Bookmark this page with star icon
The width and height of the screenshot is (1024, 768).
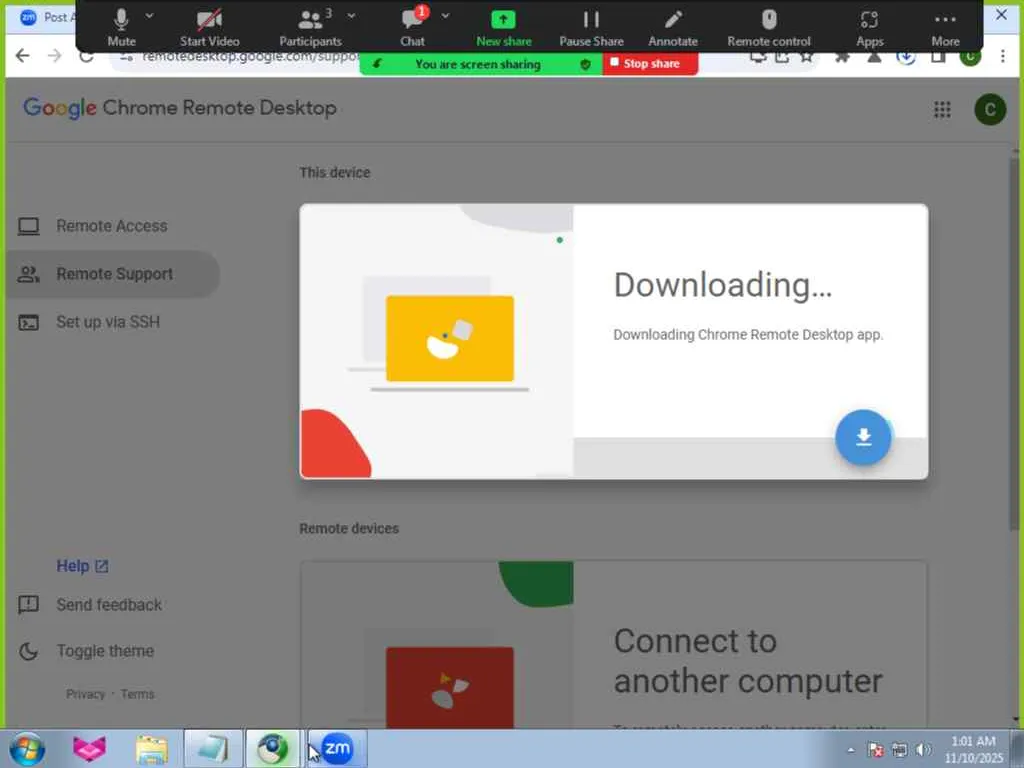pos(807,57)
